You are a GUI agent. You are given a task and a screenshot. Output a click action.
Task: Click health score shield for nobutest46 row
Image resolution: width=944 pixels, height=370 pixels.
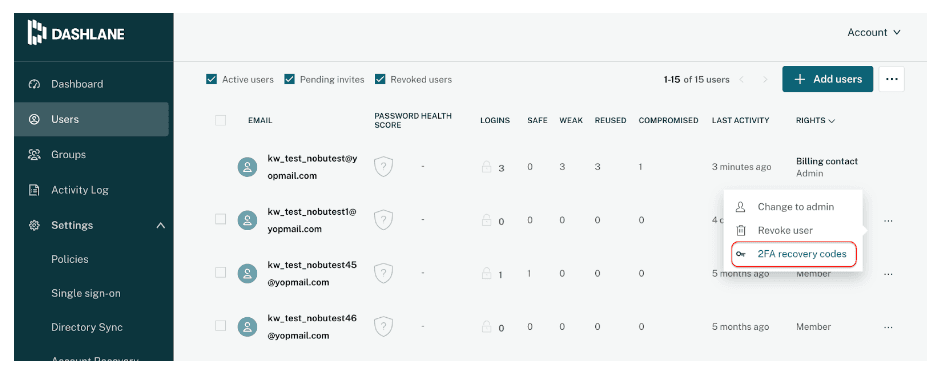(384, 327)
